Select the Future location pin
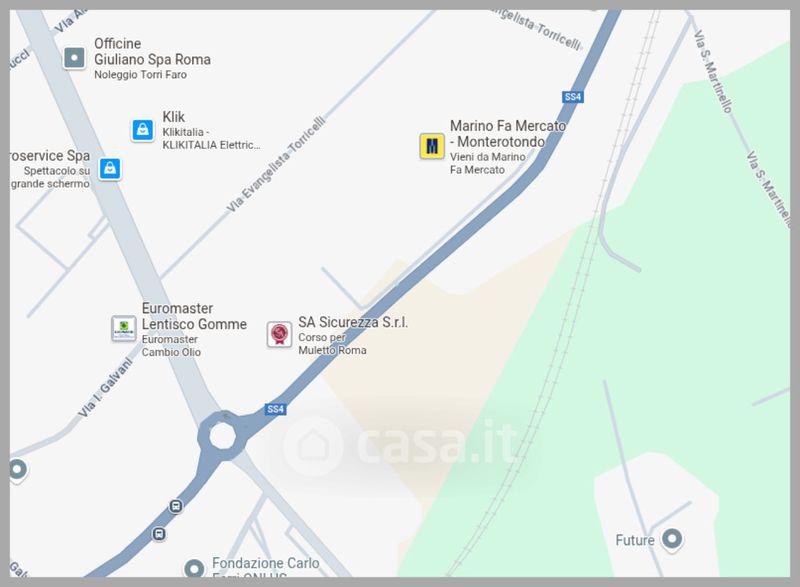The width and height of the screenshot is (800, 587). click(x=671, y=540)
